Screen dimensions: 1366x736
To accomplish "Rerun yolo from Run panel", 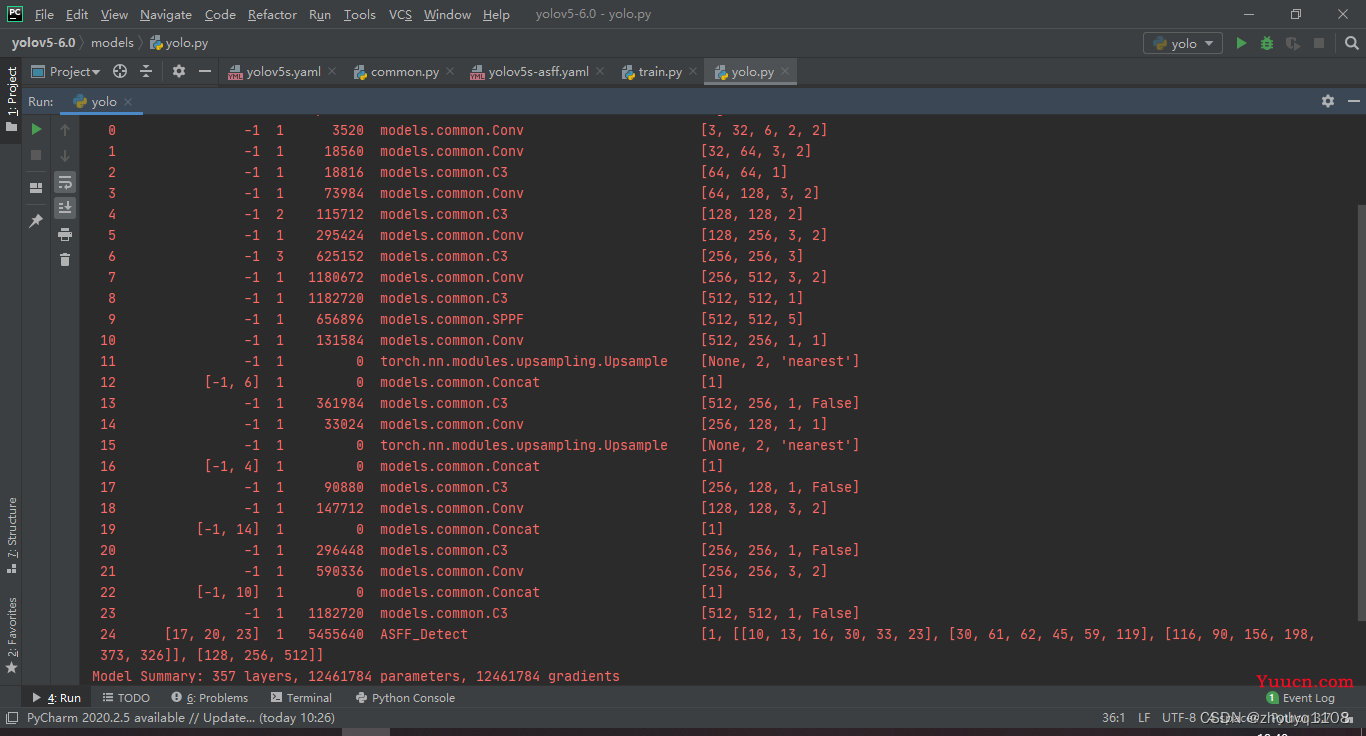I will click(x=36, y=129).
